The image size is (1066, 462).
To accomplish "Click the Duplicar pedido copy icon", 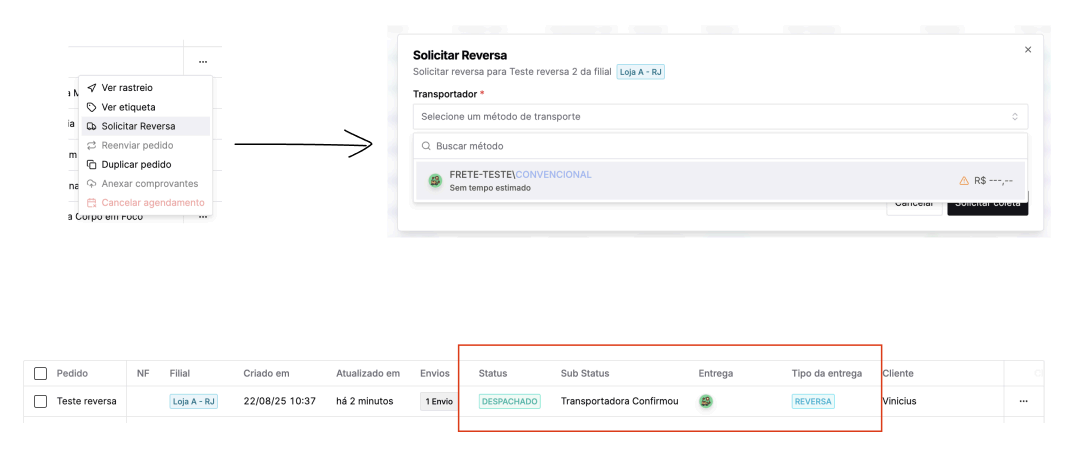I will tap(92, 164).
